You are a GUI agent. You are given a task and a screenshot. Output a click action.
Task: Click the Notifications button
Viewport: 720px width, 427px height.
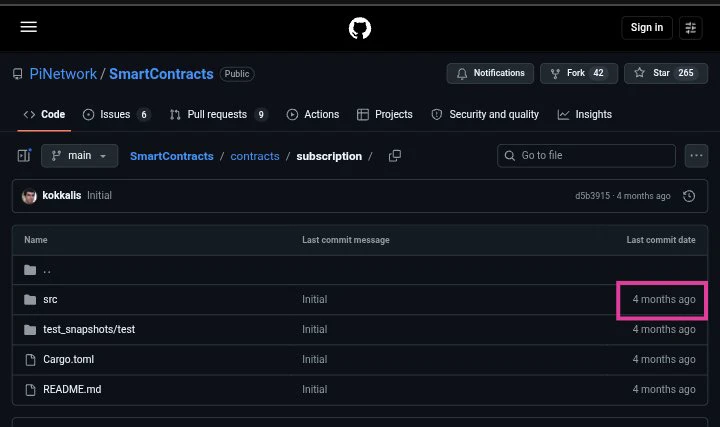point(490,73)
